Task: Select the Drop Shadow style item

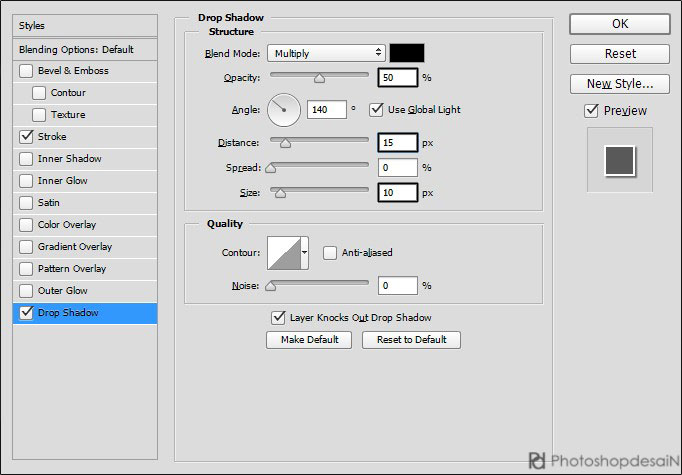Action: [68, 313]
